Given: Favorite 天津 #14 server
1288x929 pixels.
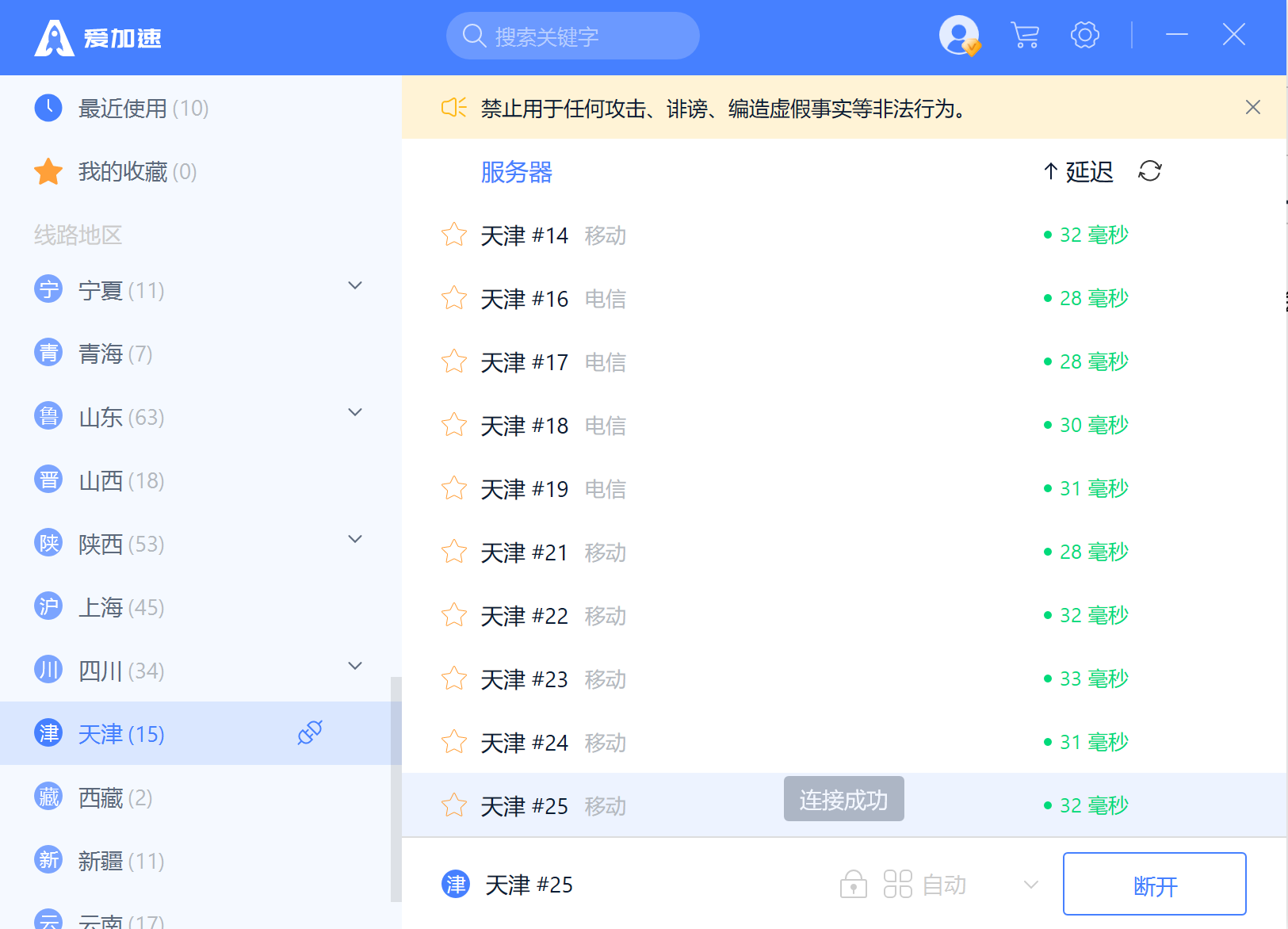Looking at the screenshot, I should [454, 235].
